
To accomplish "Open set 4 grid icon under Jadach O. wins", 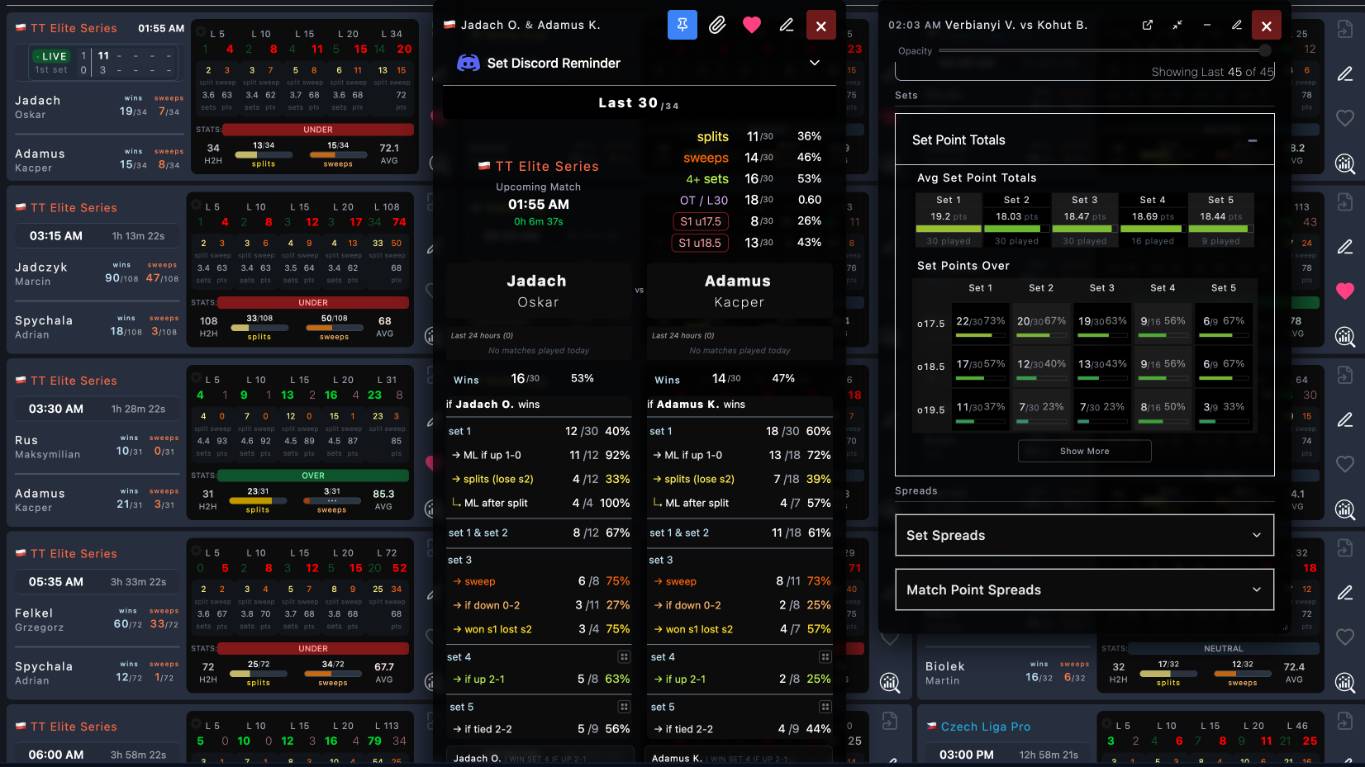I will (x=623, y=657).
